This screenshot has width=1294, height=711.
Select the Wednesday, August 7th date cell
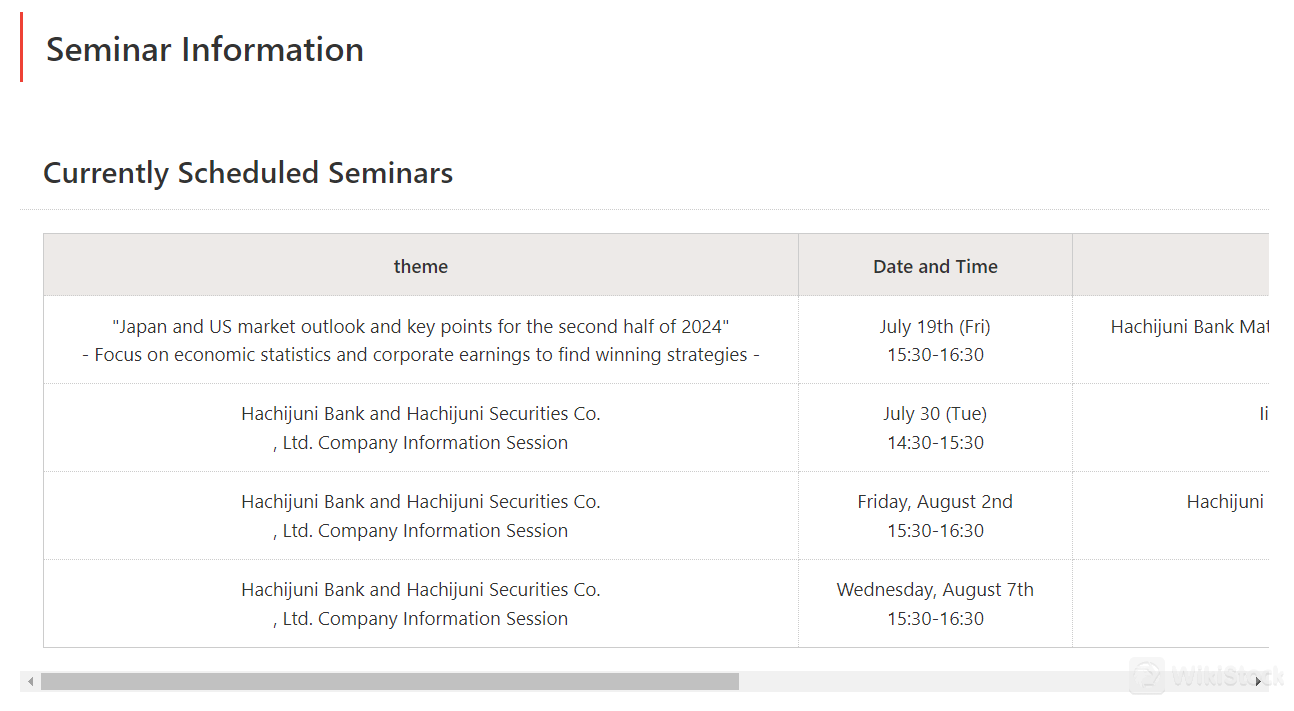[935, 604]
